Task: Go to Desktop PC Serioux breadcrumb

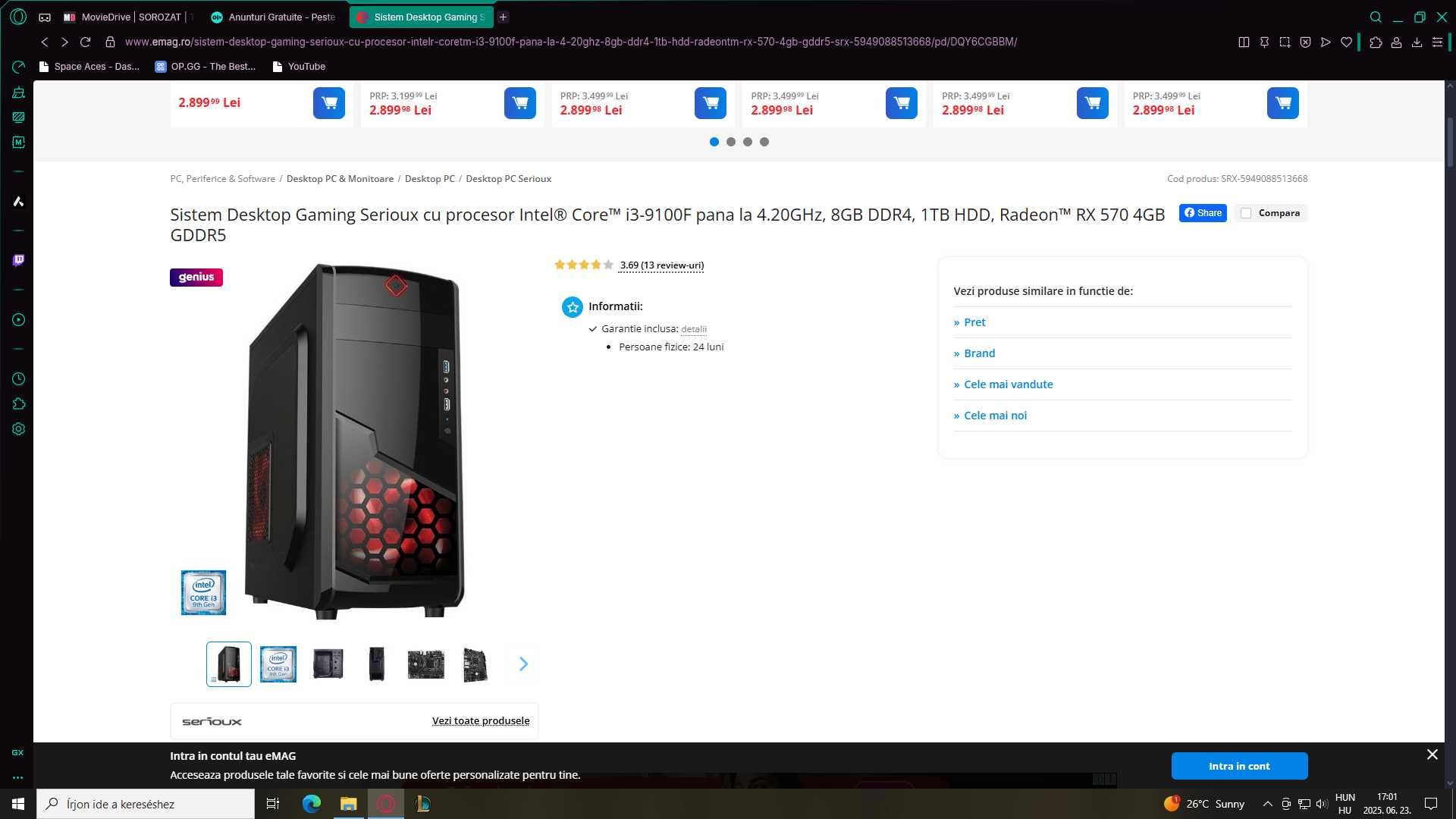Action: [x=508, y=179]
